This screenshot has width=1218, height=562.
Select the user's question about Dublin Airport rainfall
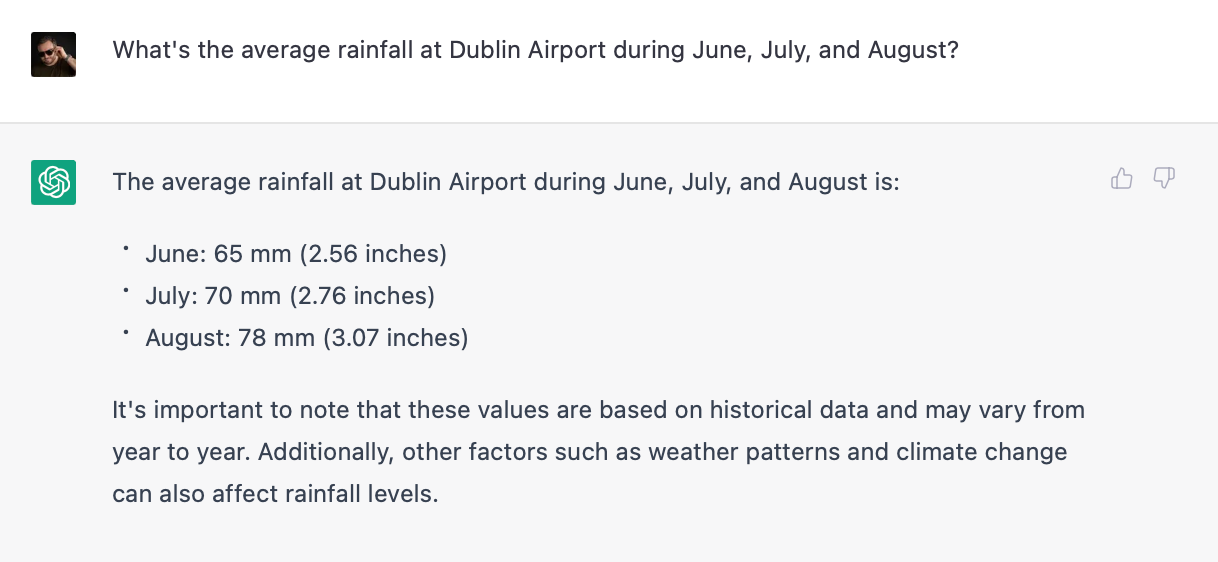536,50
